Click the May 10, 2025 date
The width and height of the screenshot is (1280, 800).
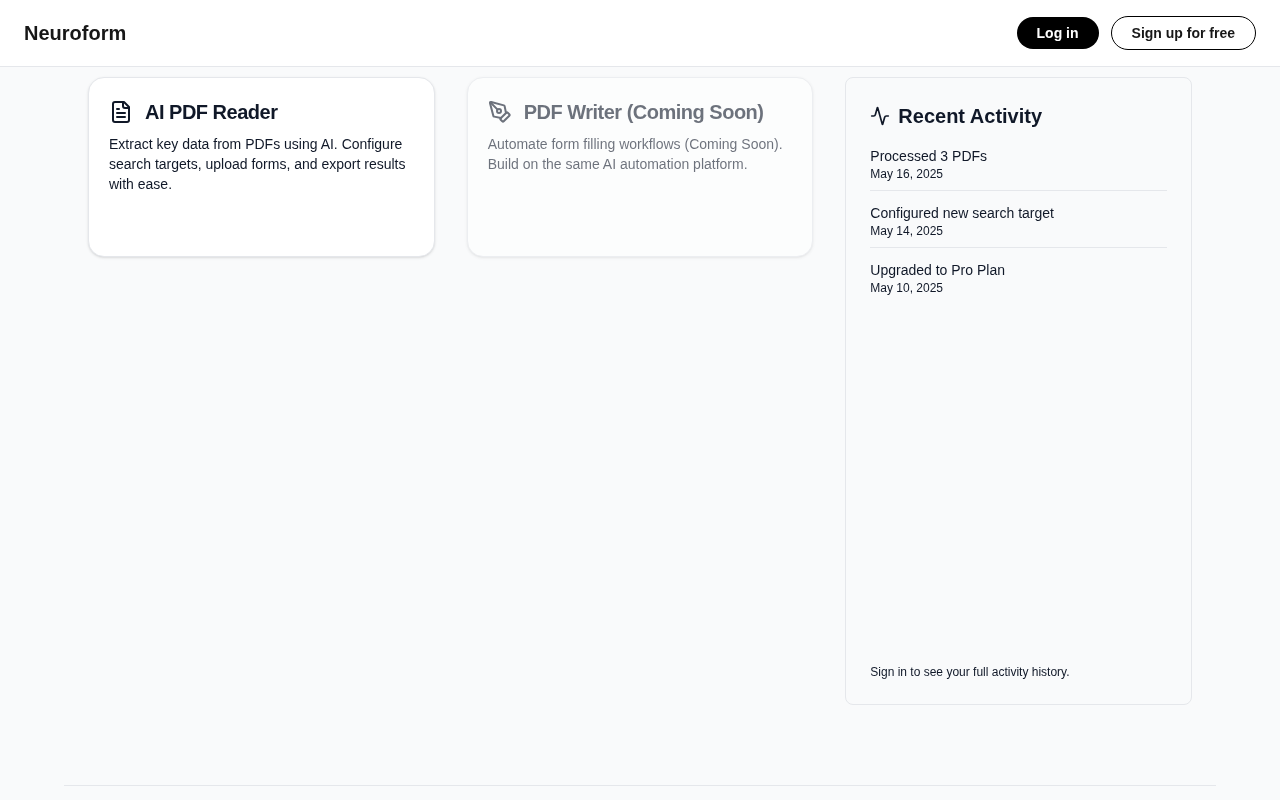[906, 288]
